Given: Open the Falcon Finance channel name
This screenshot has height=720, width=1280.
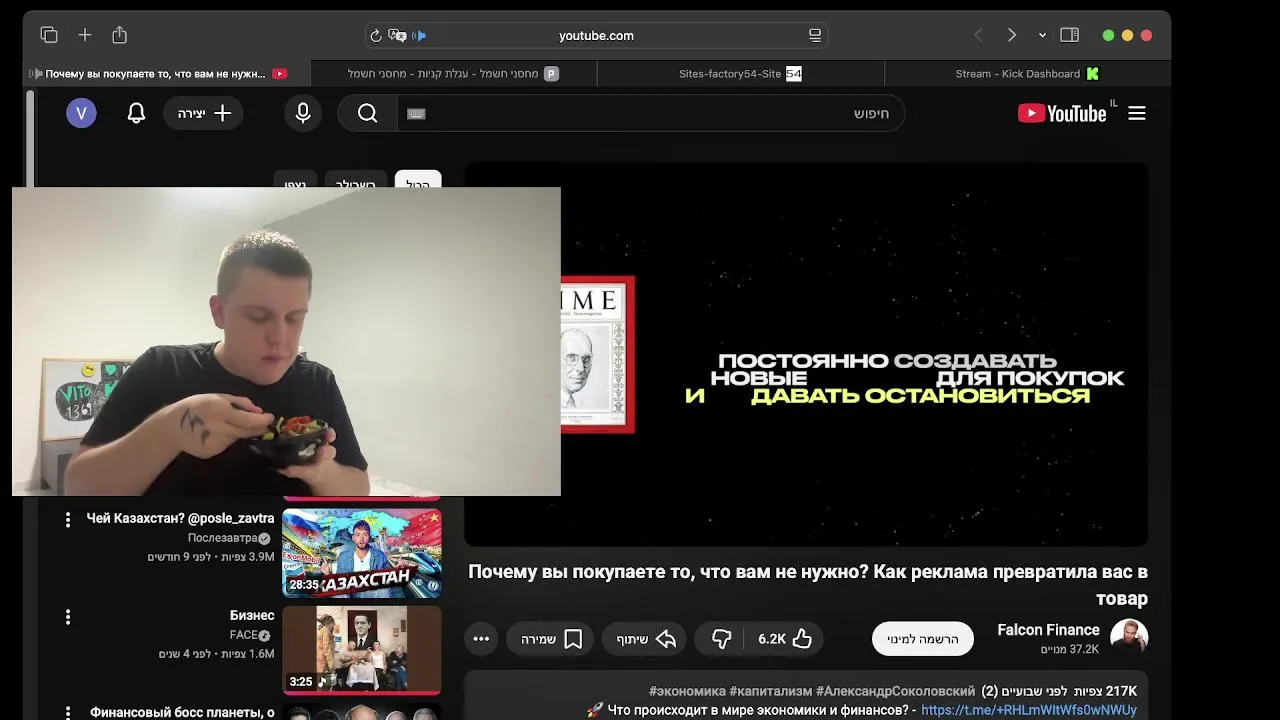Looking at the screenshot, I should 1048,630.
